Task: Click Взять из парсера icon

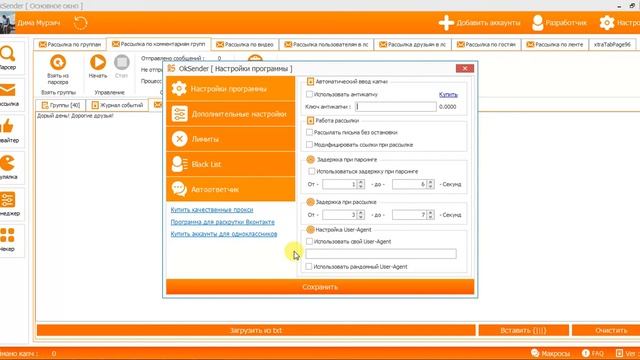Action: (58, 63)
